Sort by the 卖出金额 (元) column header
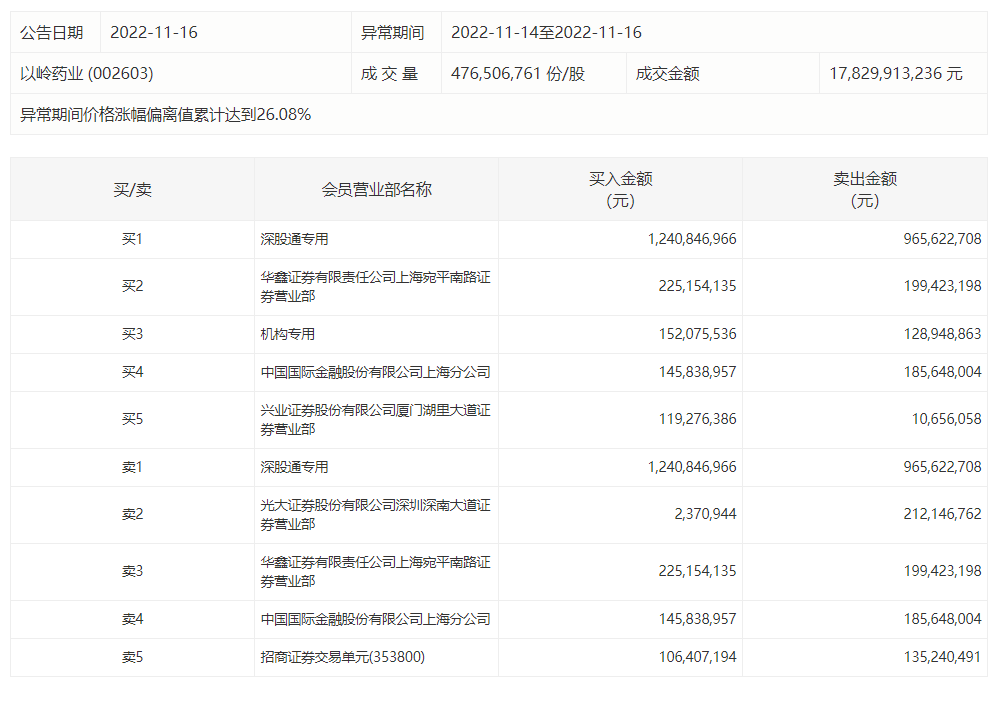Screen dimensions: 993x715 pos(864,189)
